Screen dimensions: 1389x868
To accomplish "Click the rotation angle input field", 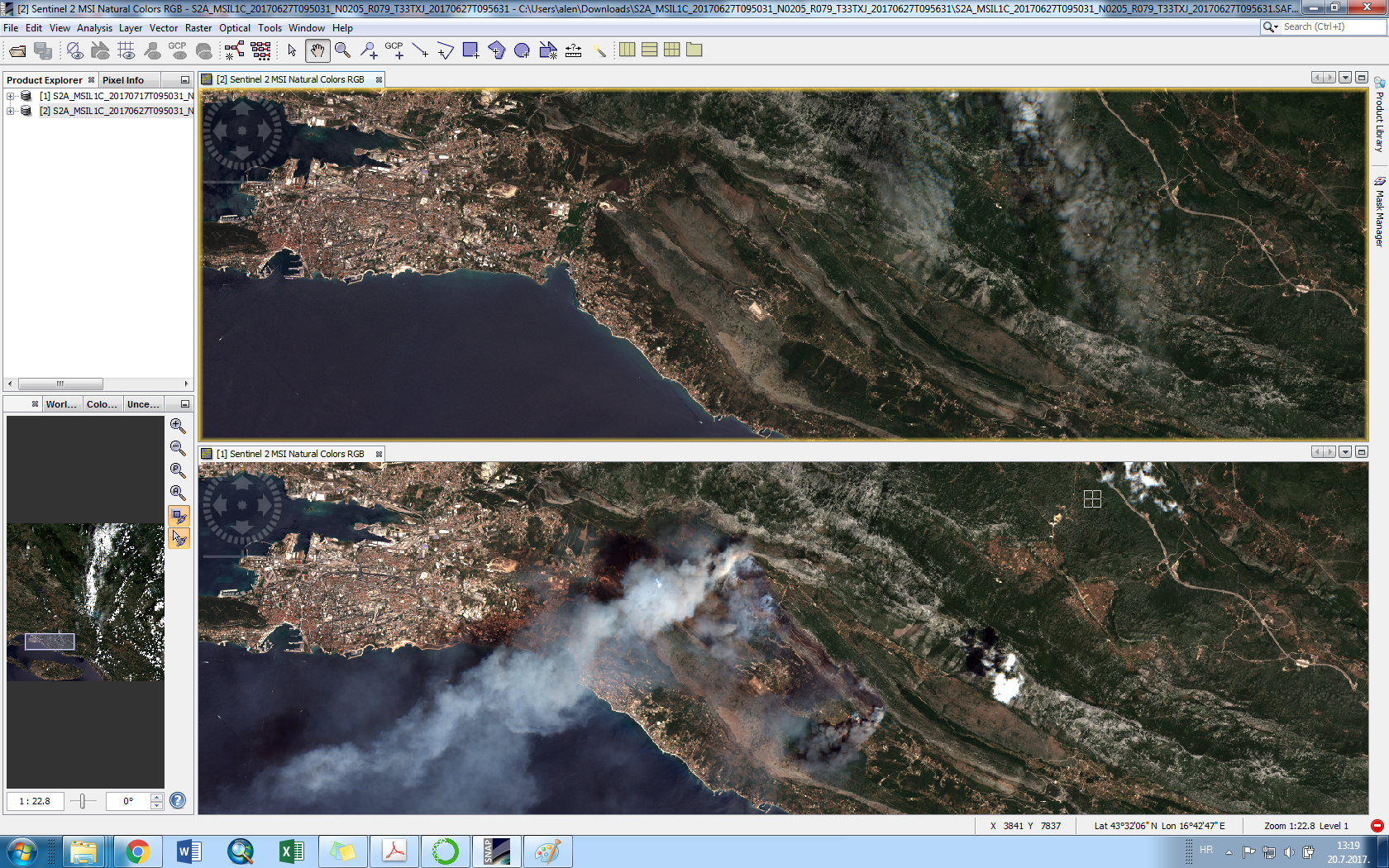I will [x=128, y=801].
